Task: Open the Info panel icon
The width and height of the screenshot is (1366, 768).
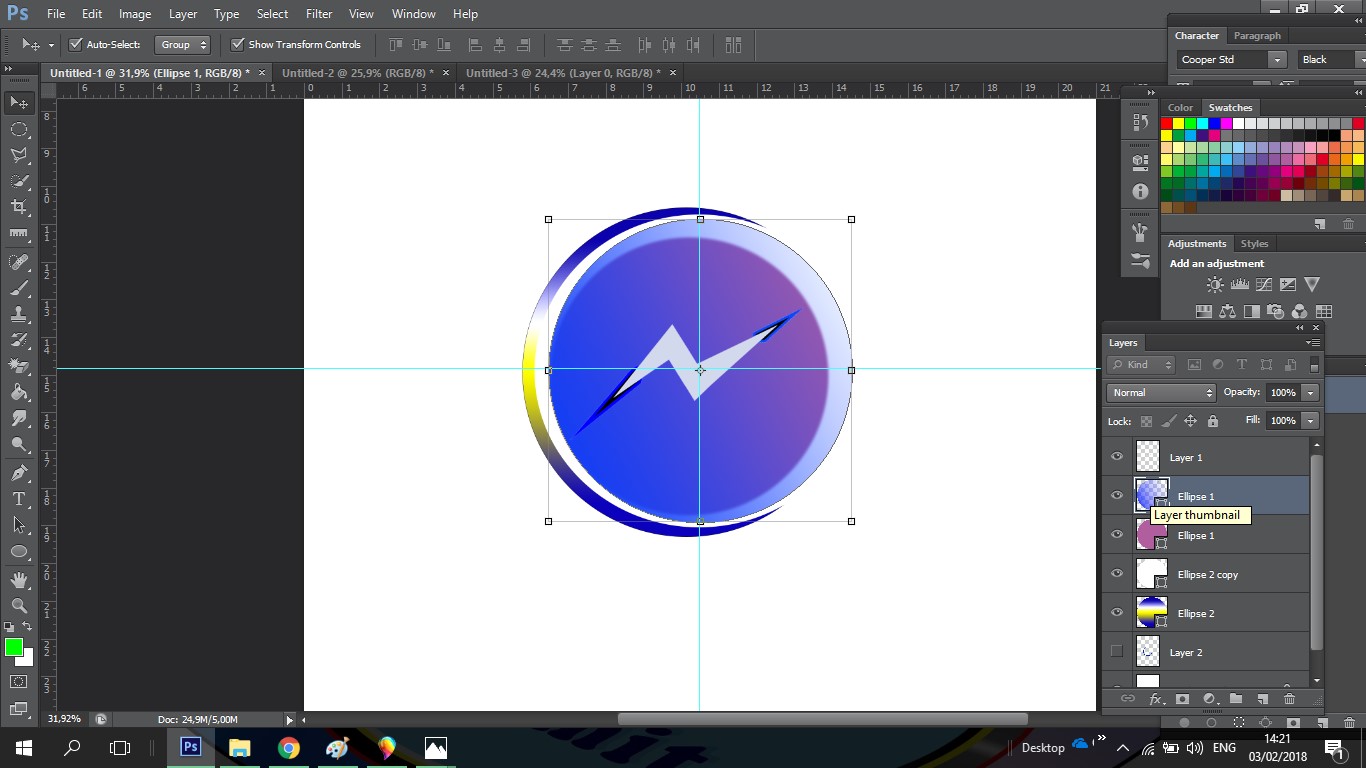Action: (1140, 191)
